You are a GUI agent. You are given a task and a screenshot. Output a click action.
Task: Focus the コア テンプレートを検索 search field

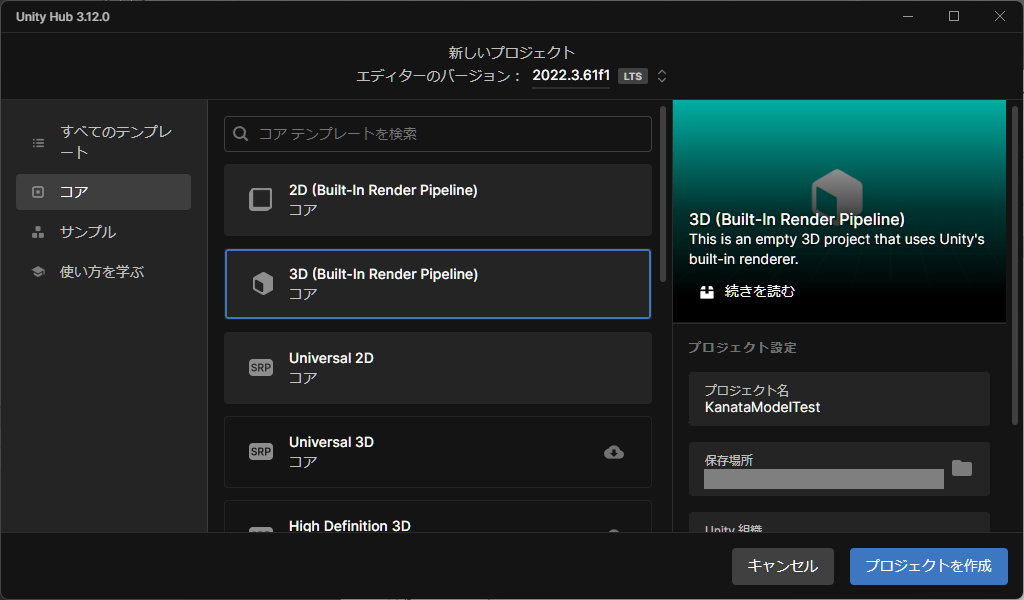click(438, 134)
